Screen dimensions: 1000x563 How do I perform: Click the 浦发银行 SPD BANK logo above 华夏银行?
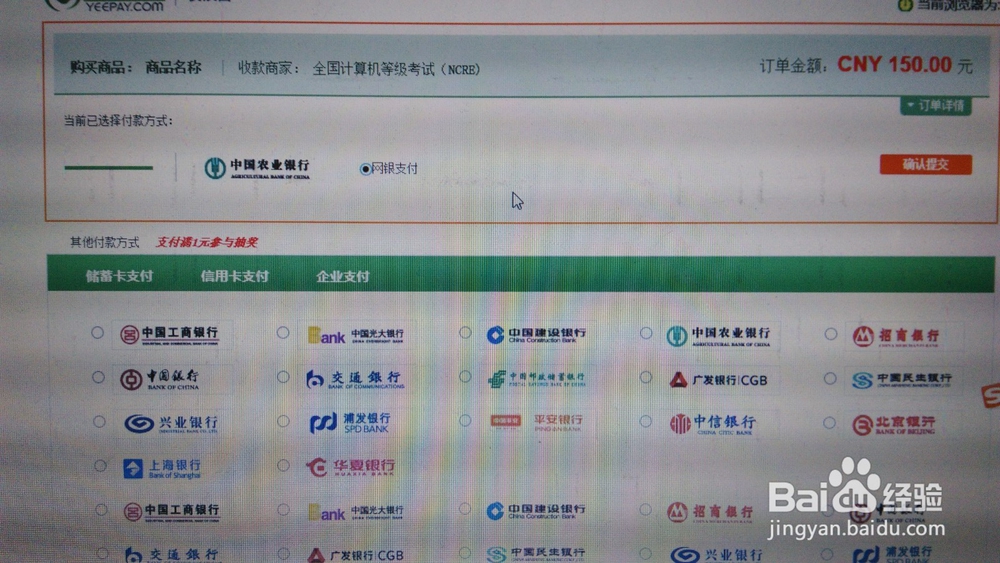pos(349,423)
